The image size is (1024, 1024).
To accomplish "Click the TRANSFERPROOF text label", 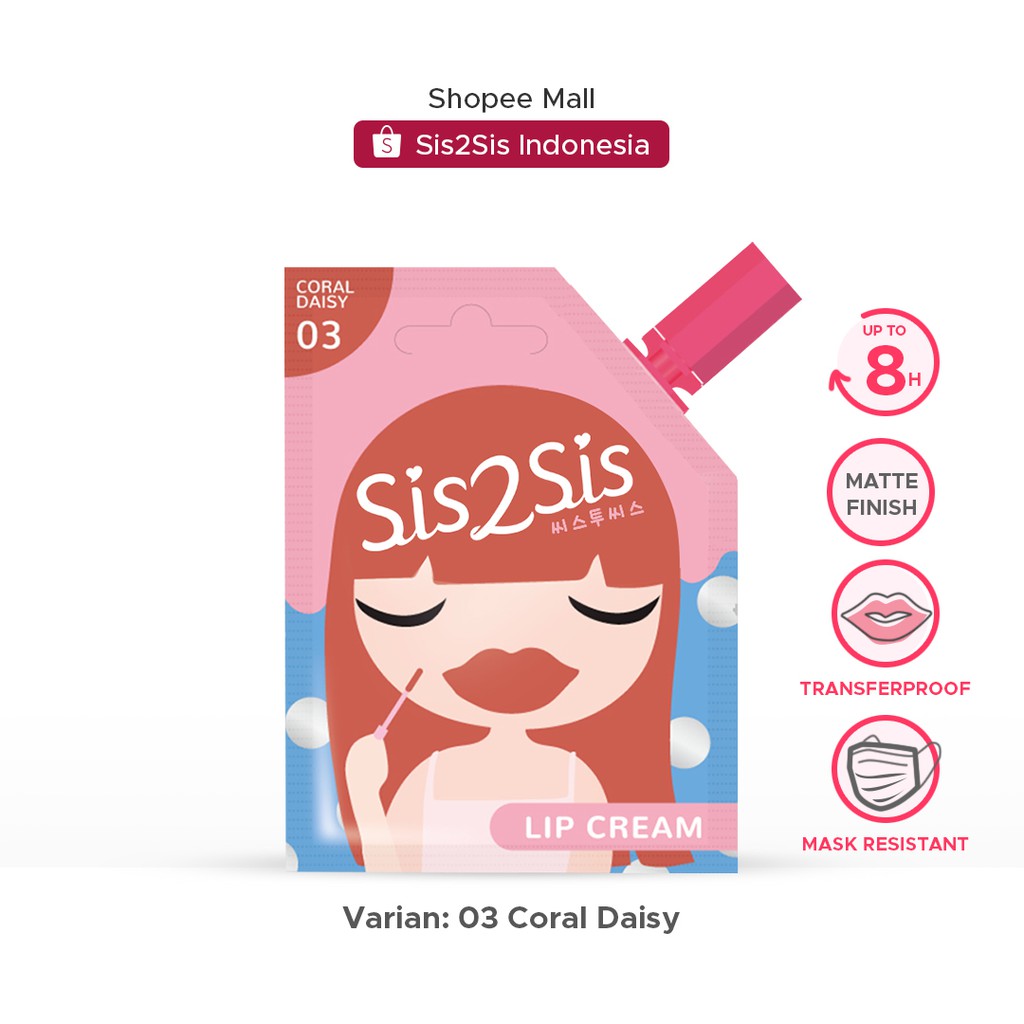I will click(x=885, y=688).
